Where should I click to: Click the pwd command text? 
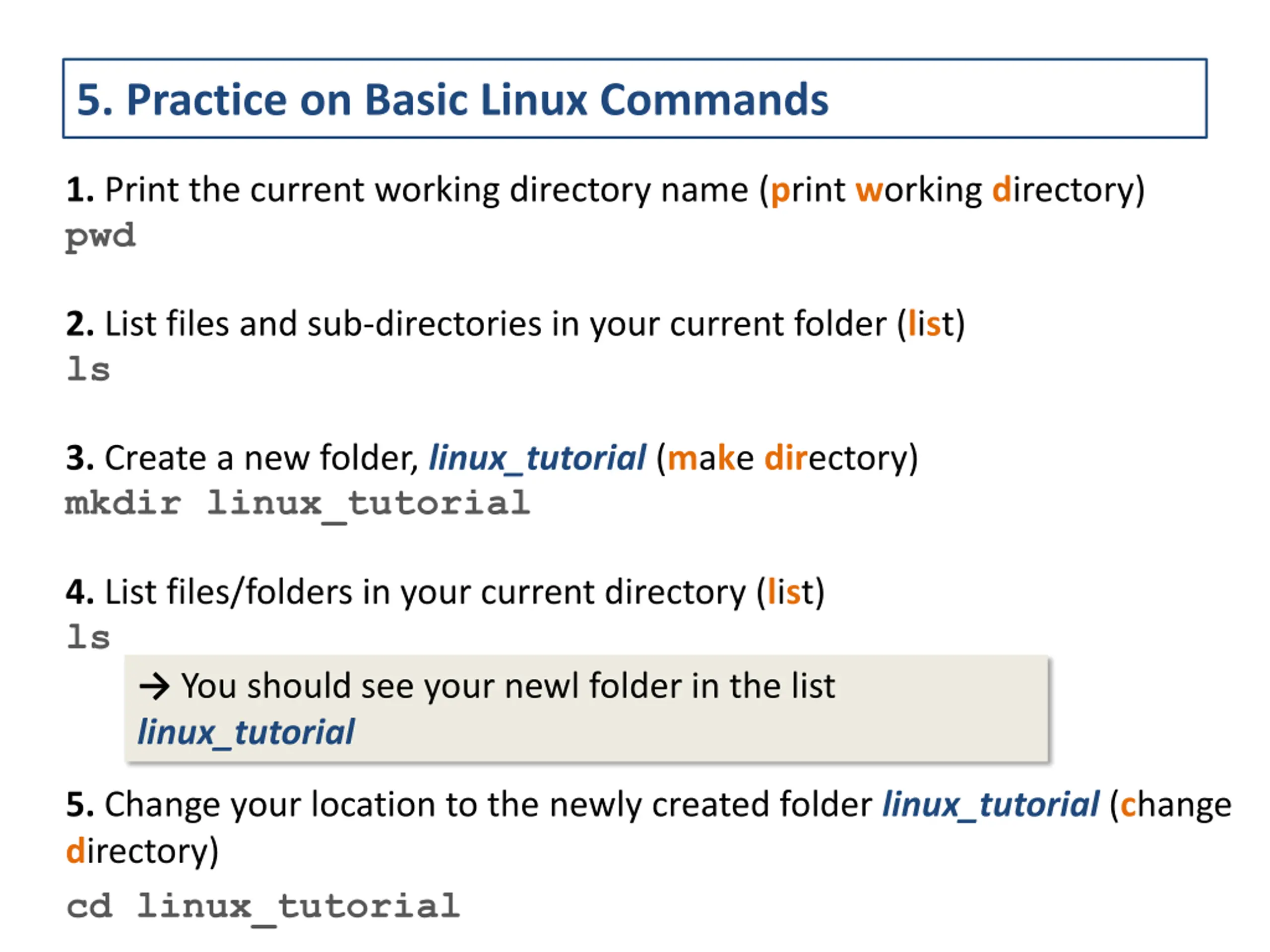coord(101,237)
